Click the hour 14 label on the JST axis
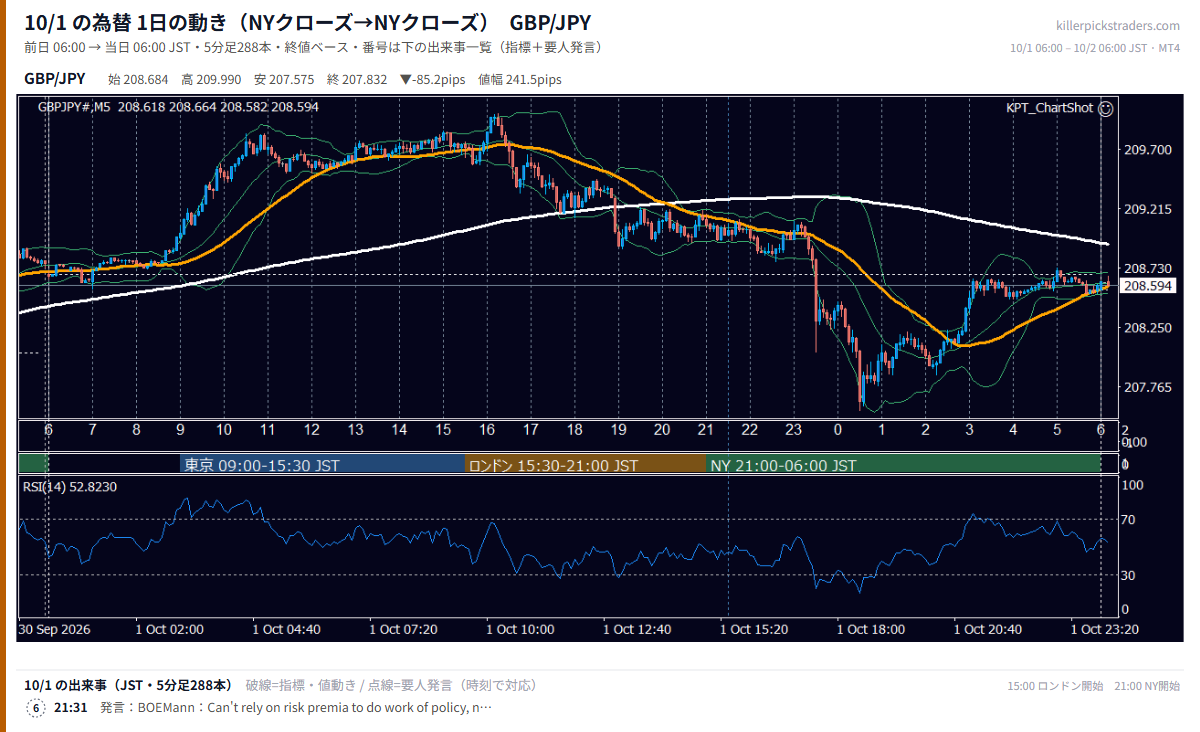Screen dimensions: 1200x732 (x=399, y=429)
